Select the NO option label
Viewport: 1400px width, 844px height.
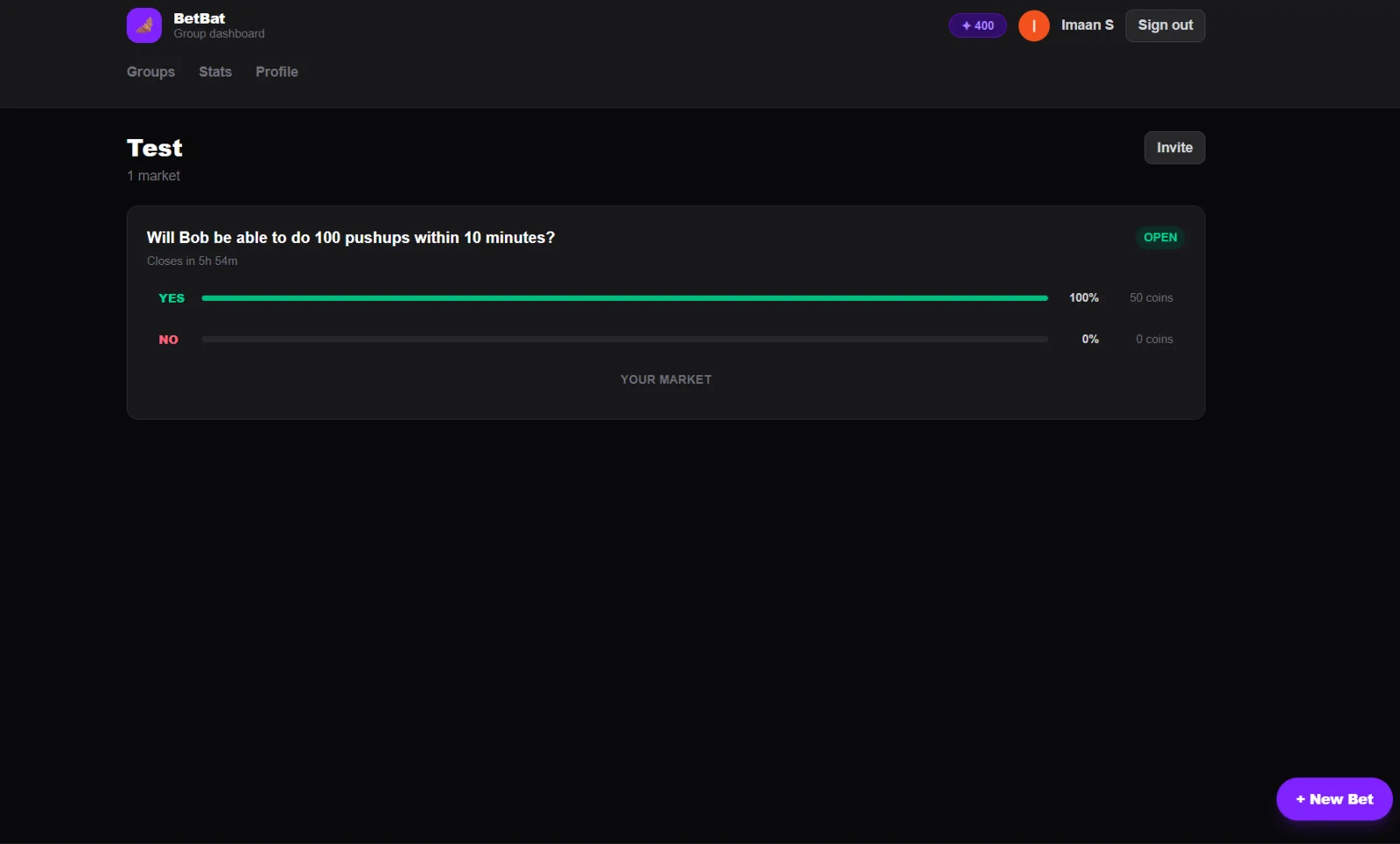click(168, 339)
